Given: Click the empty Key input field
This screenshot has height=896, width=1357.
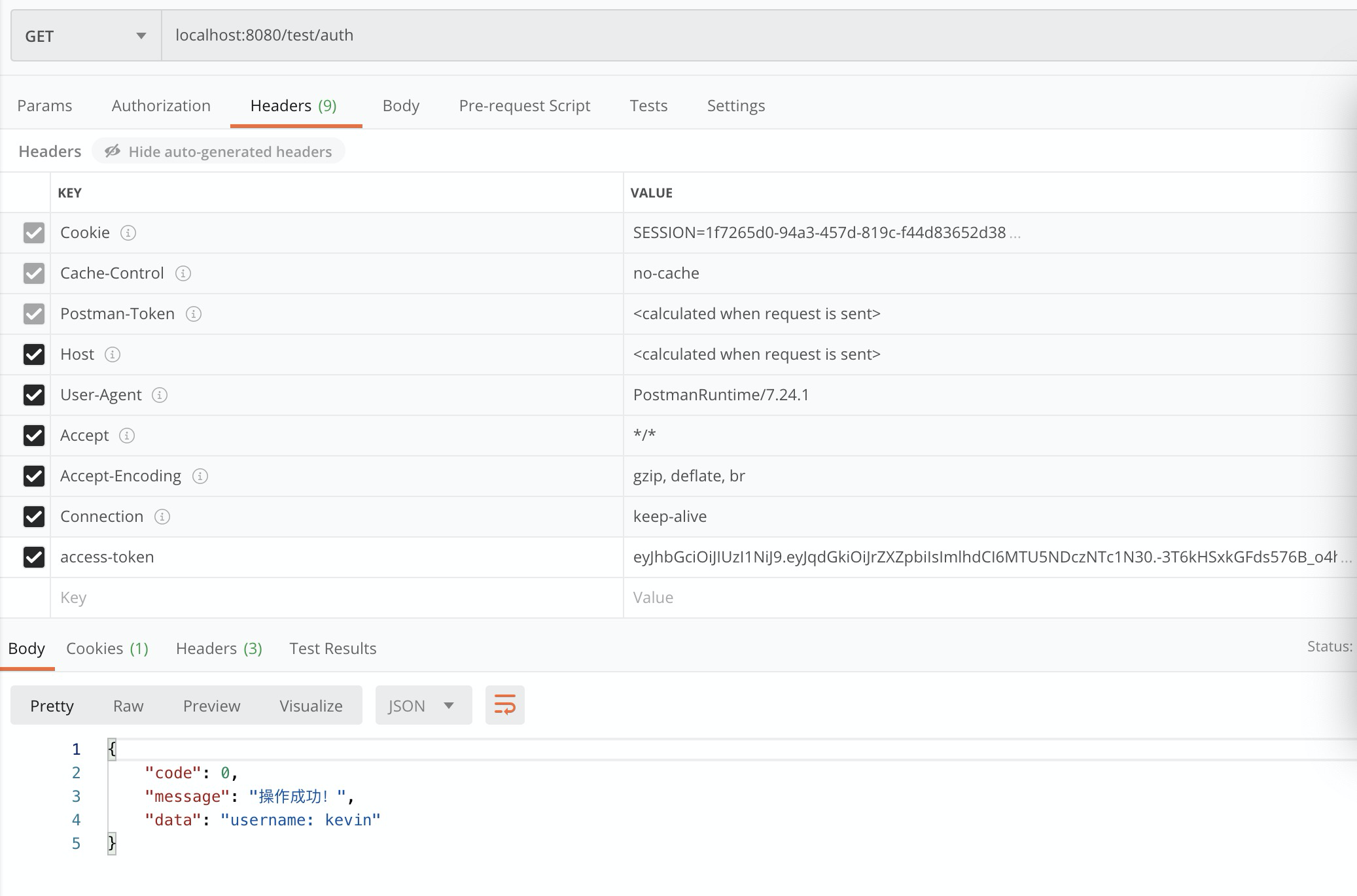Looking at the screenshot, I should pos(327,598).
